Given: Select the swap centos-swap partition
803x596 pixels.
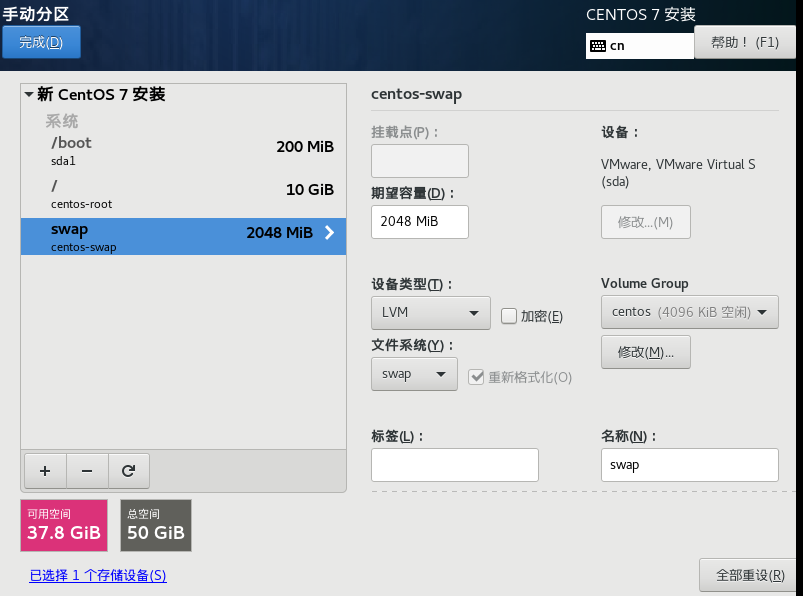Looking at the screenshot, I should tap(183, 237).
